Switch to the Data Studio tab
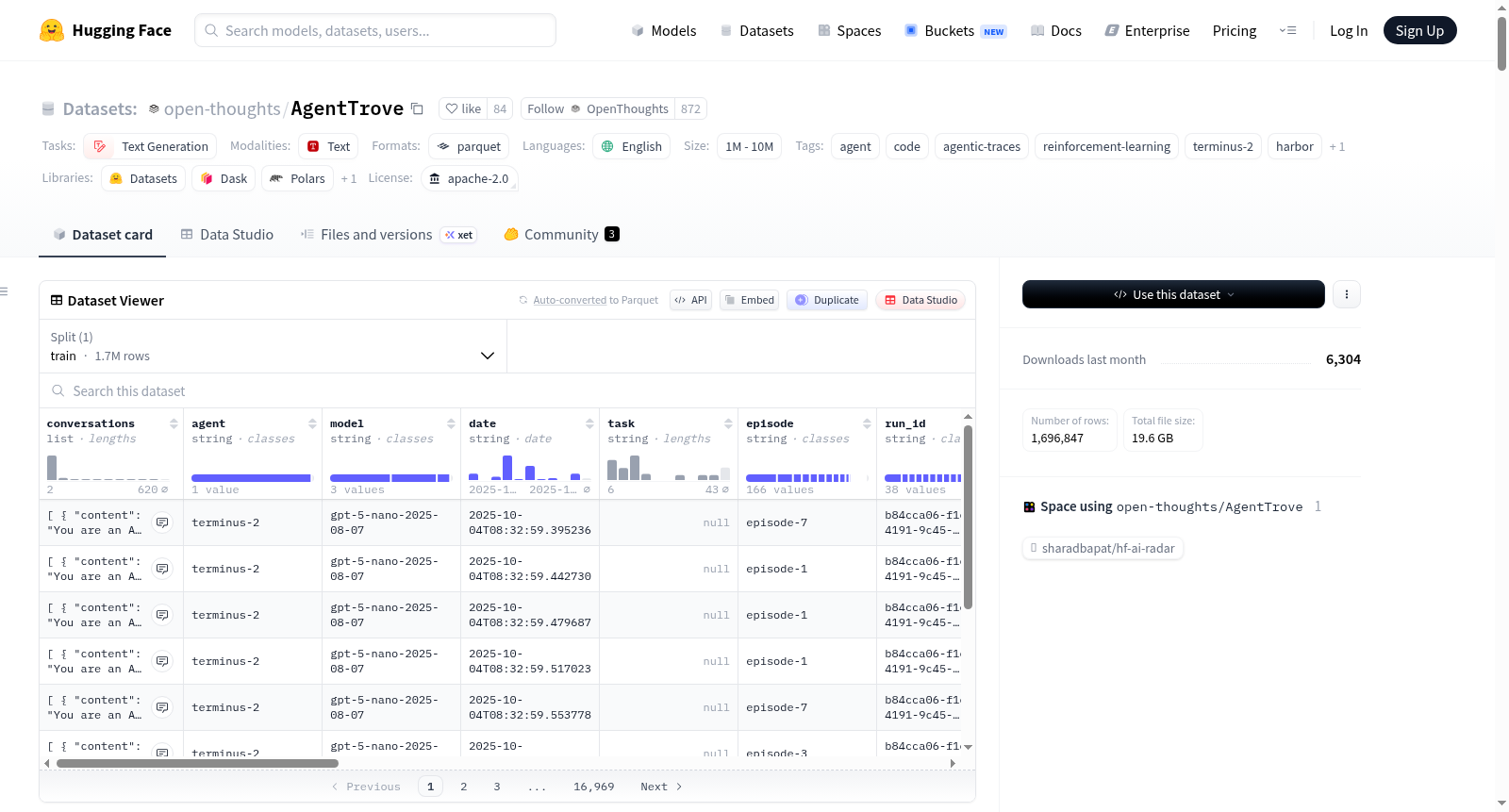 pyautogui.click(x=227, y=234)
